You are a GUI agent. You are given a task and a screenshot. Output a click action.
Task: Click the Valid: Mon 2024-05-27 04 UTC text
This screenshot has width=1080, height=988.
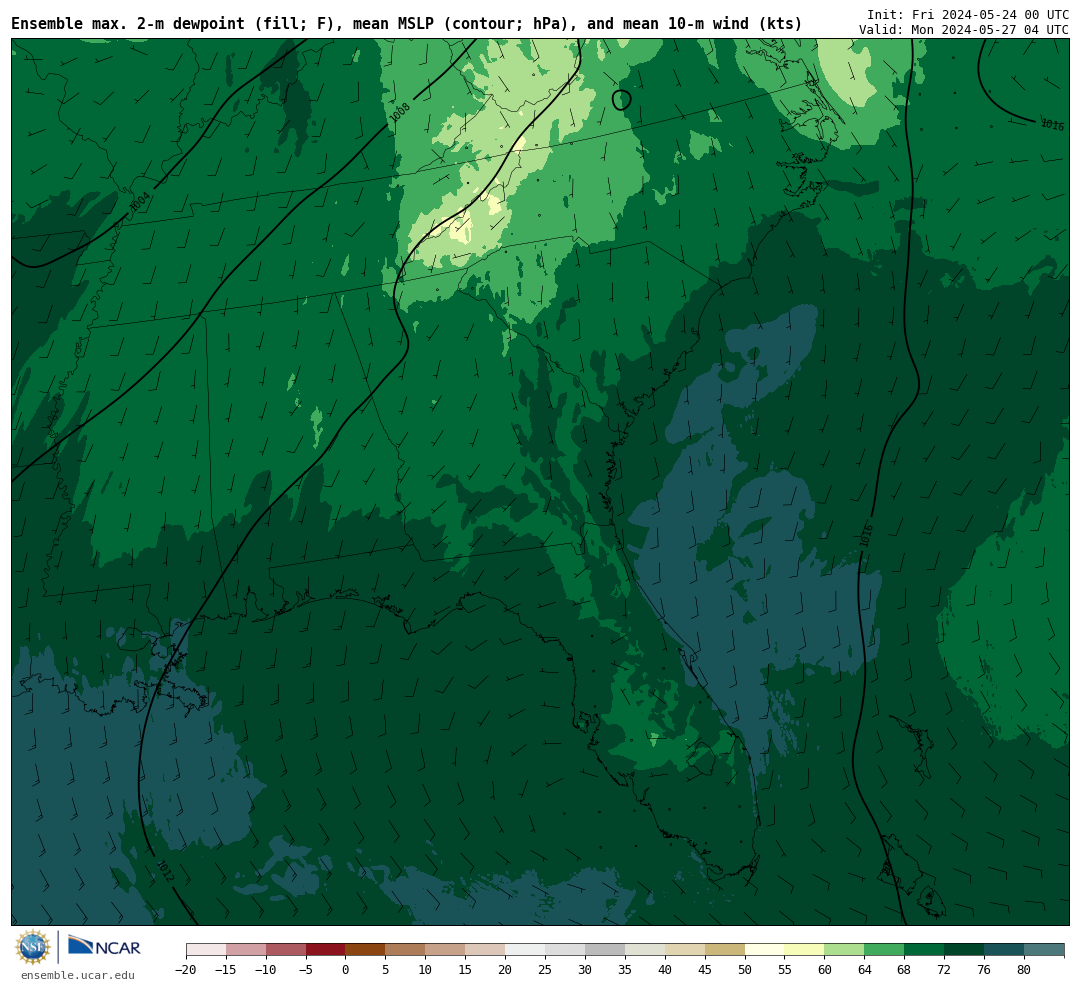click(x=964, y=30)
